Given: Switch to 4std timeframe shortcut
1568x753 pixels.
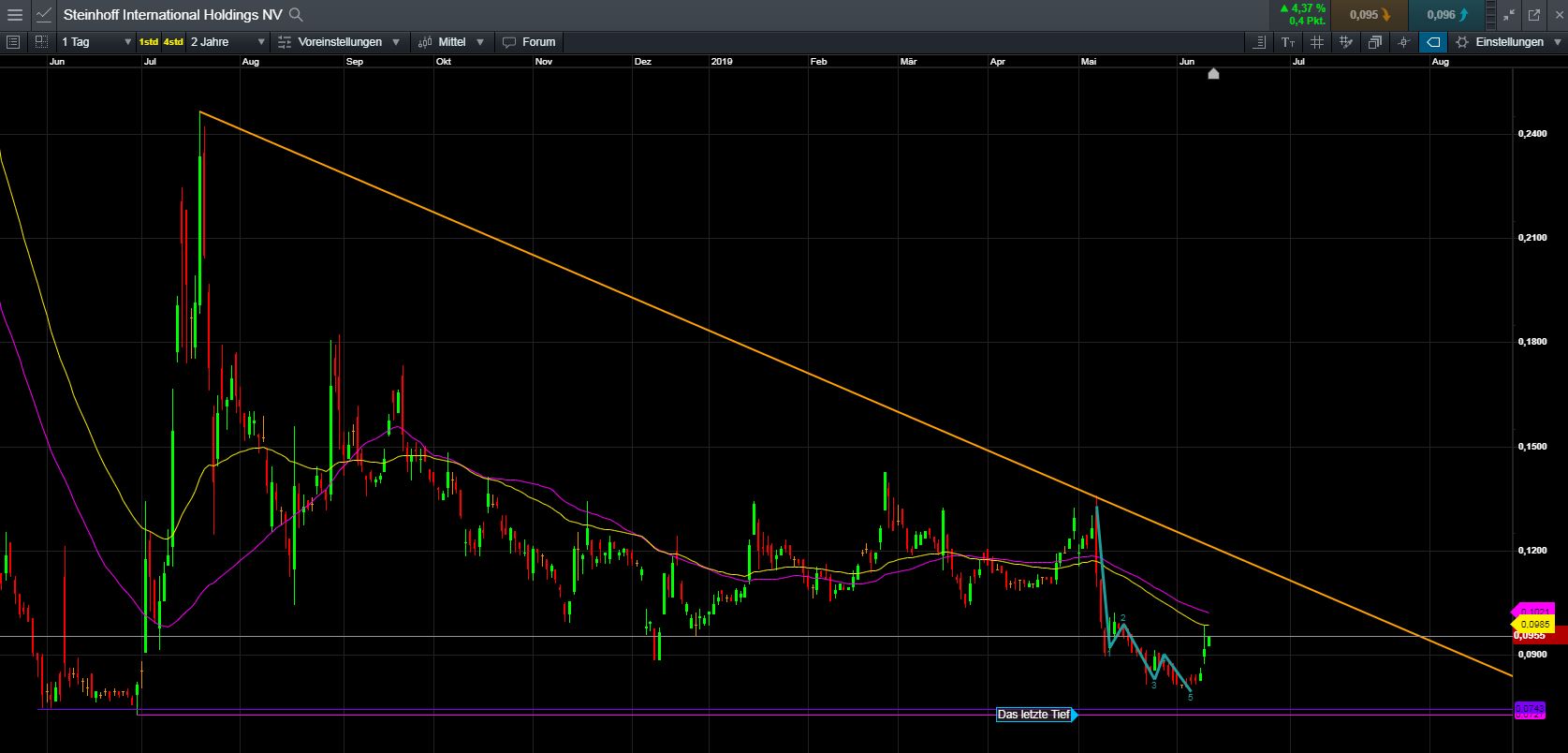Looking at the screenshot, I should [173, 42].
